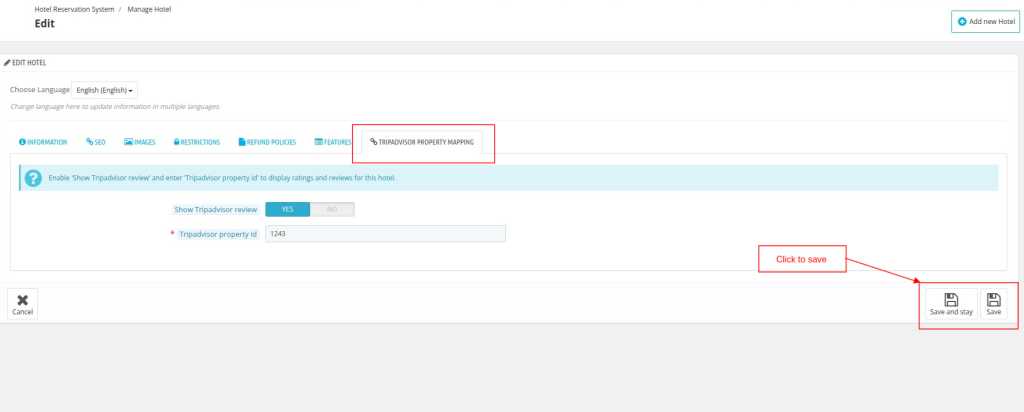Screen dimensions: 1024x412
Task: Click the Tripadvisor property id field
Action: coord(385,234)
